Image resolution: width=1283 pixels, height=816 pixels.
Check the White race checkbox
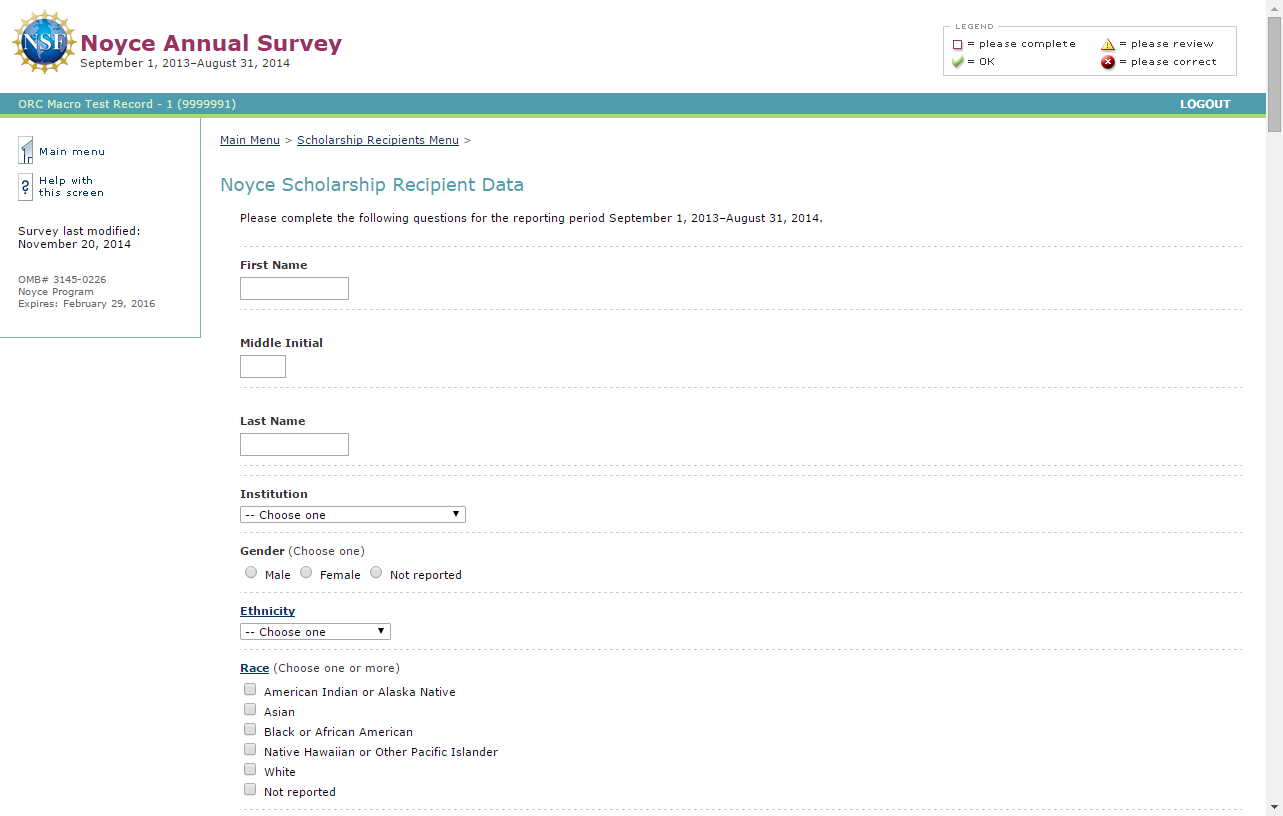point(250,770)
